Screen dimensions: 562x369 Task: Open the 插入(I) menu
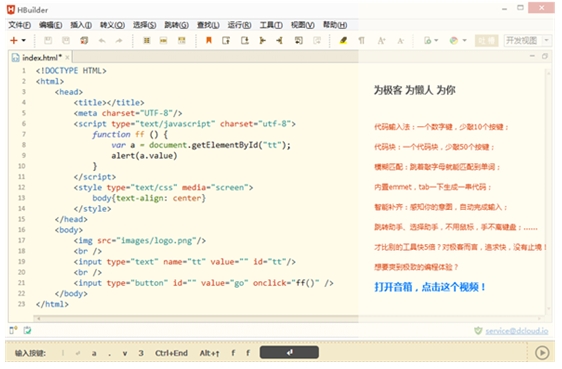[x=81, y=25]
